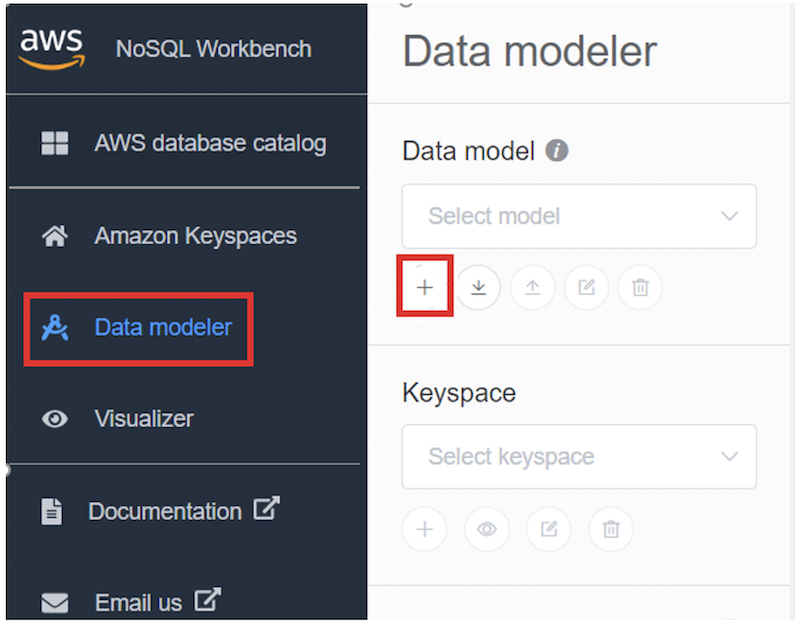Import data model using download-arrow icon
The image size is (800, 630).
[478, 287]
